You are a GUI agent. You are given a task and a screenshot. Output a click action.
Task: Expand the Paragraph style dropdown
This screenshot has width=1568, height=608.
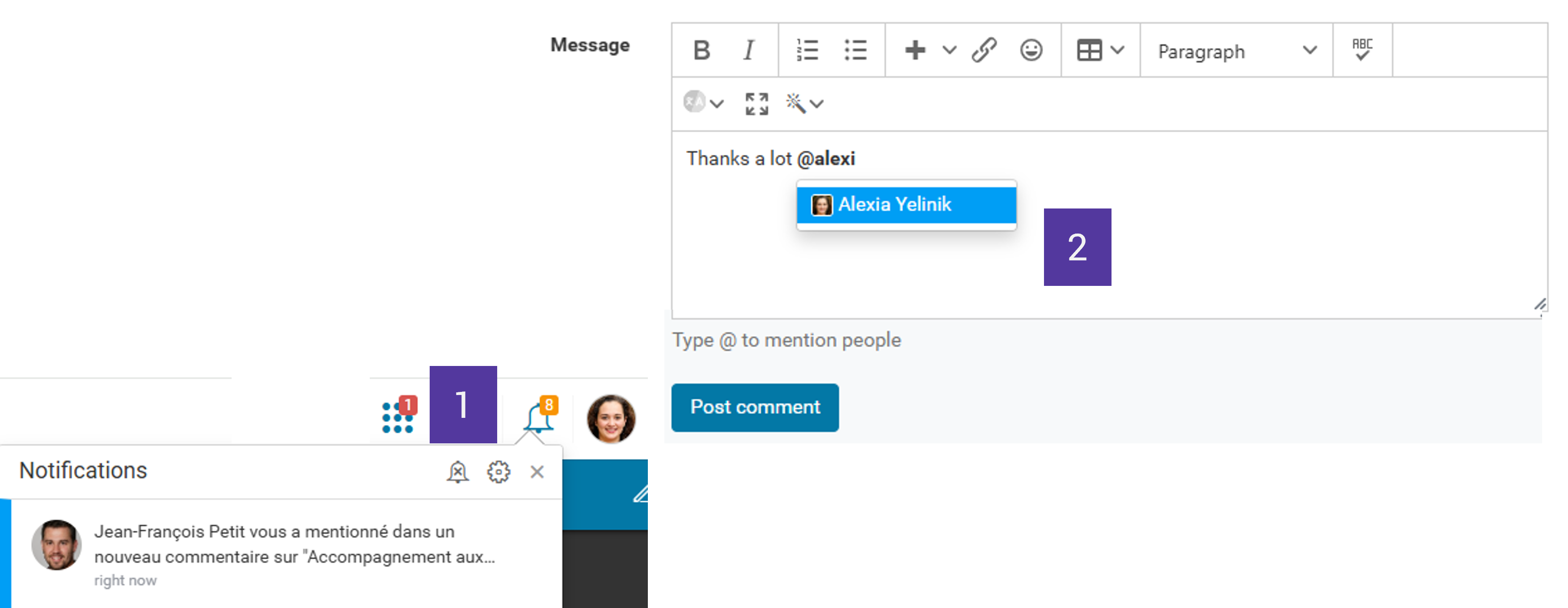[x=1236, y=51]
